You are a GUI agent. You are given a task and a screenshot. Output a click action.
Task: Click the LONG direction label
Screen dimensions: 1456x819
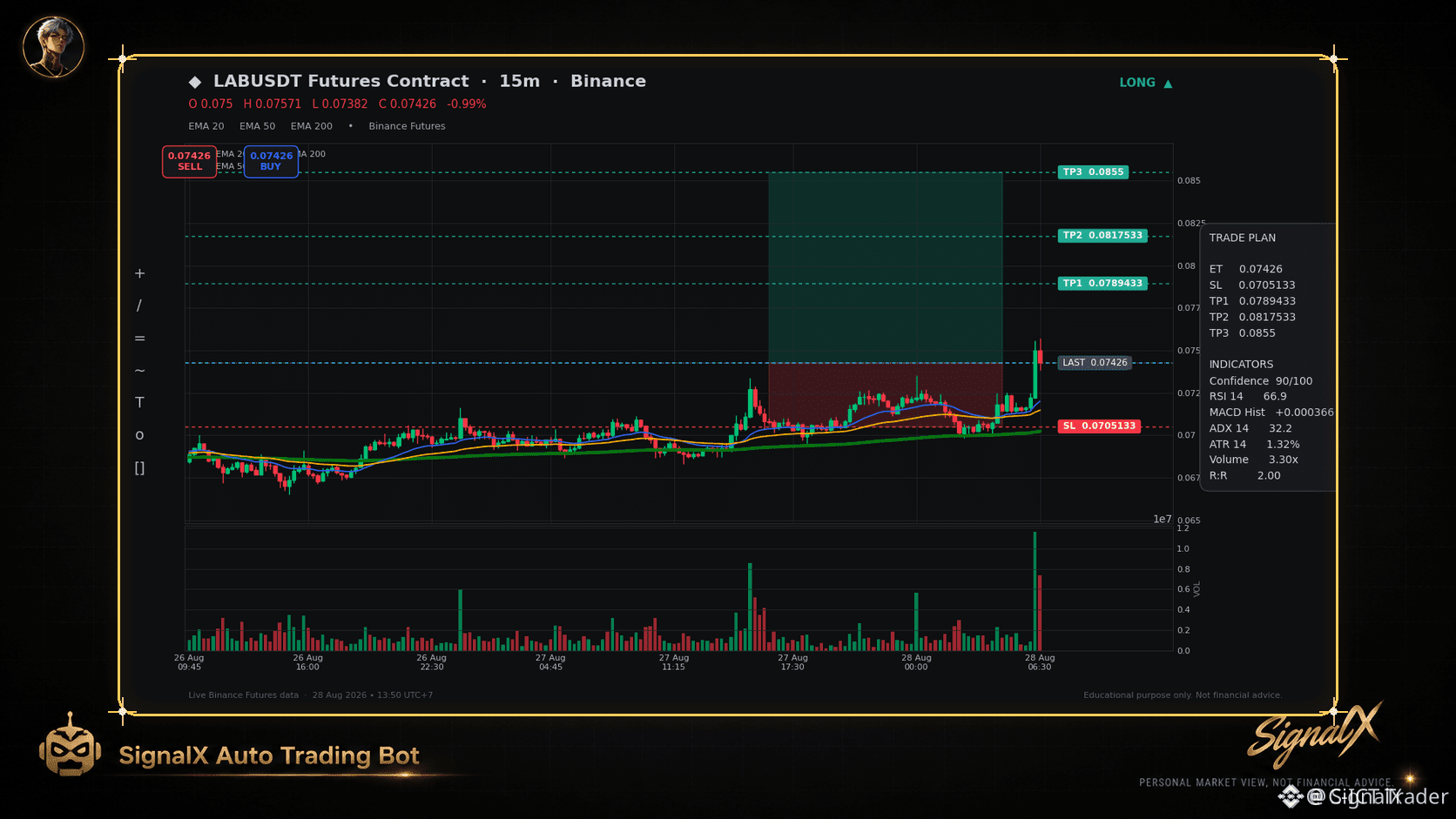(1137, 83)
